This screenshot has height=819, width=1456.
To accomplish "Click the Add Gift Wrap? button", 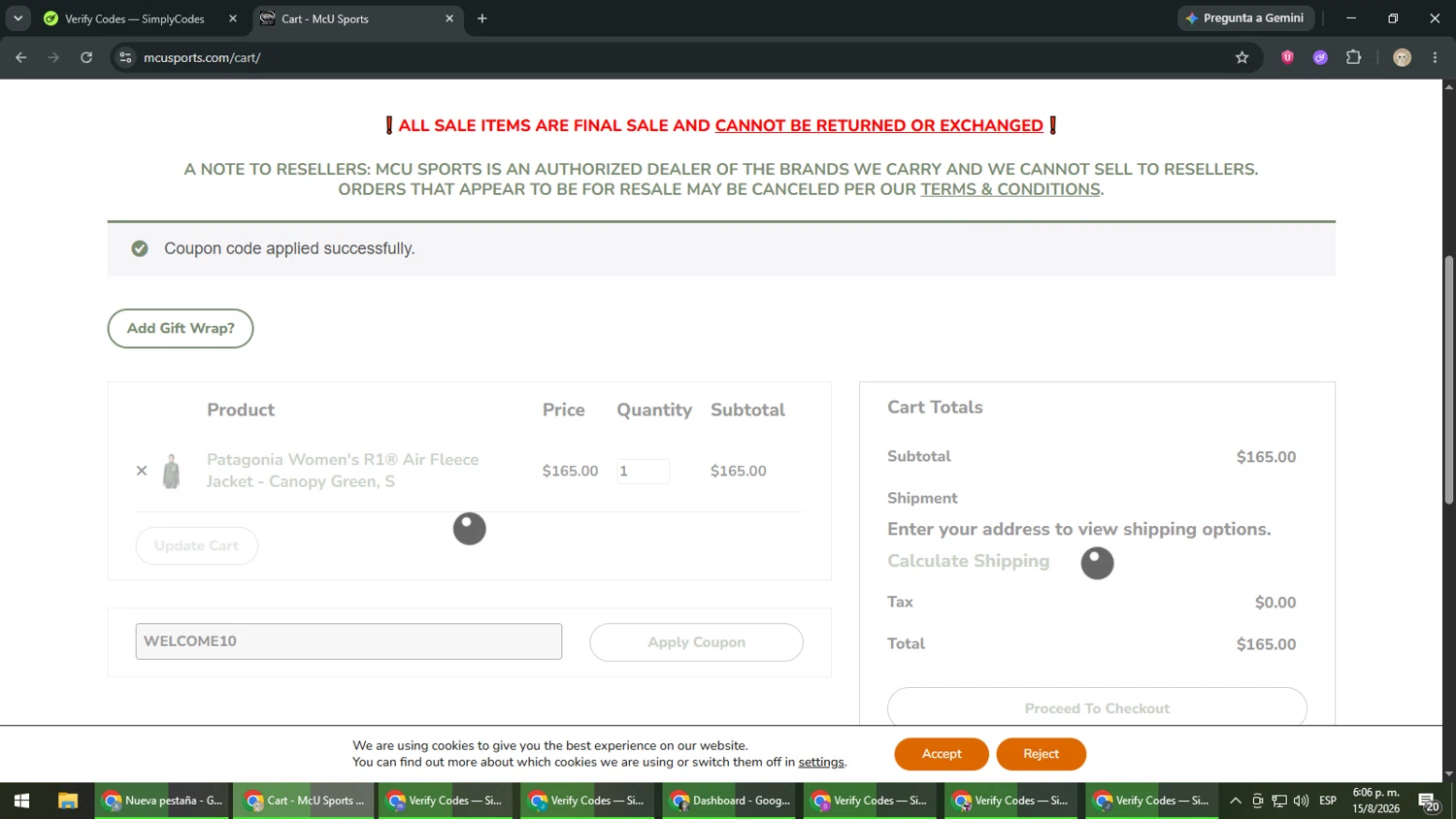I will pyautogui.click(x=181, y=328).
